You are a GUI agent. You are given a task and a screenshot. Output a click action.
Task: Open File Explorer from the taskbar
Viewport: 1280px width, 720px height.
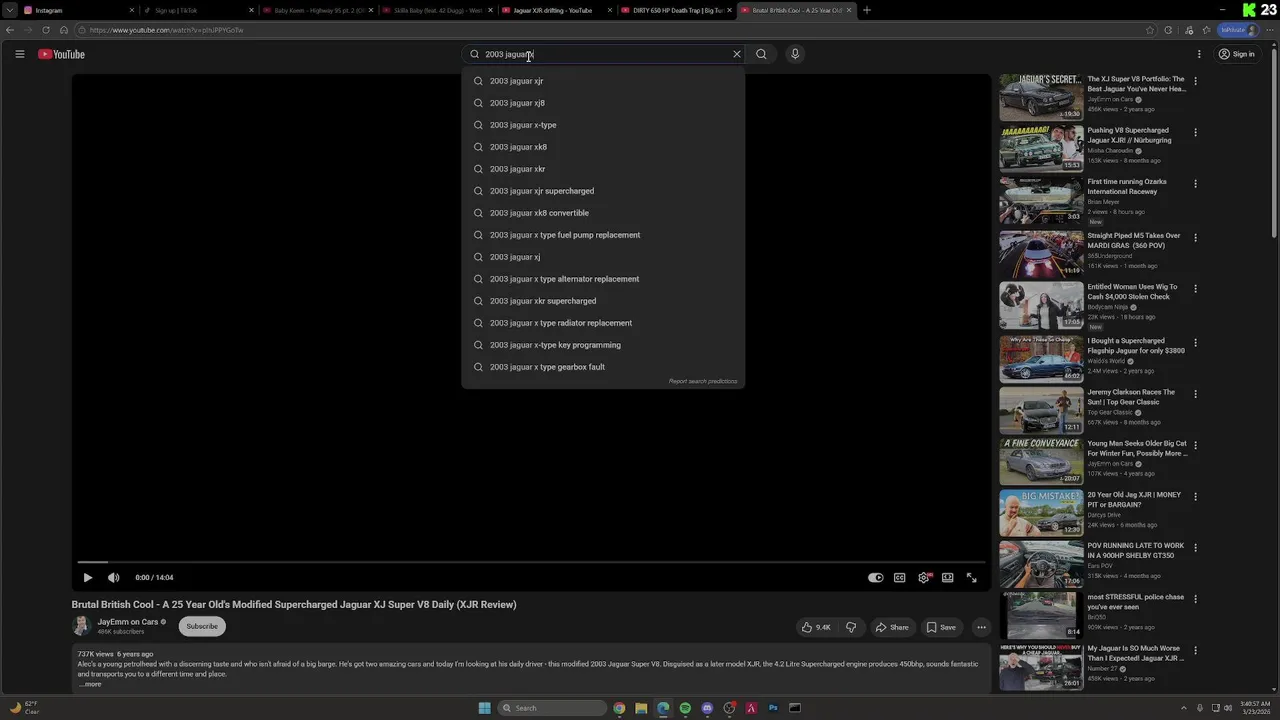(641, 708)
